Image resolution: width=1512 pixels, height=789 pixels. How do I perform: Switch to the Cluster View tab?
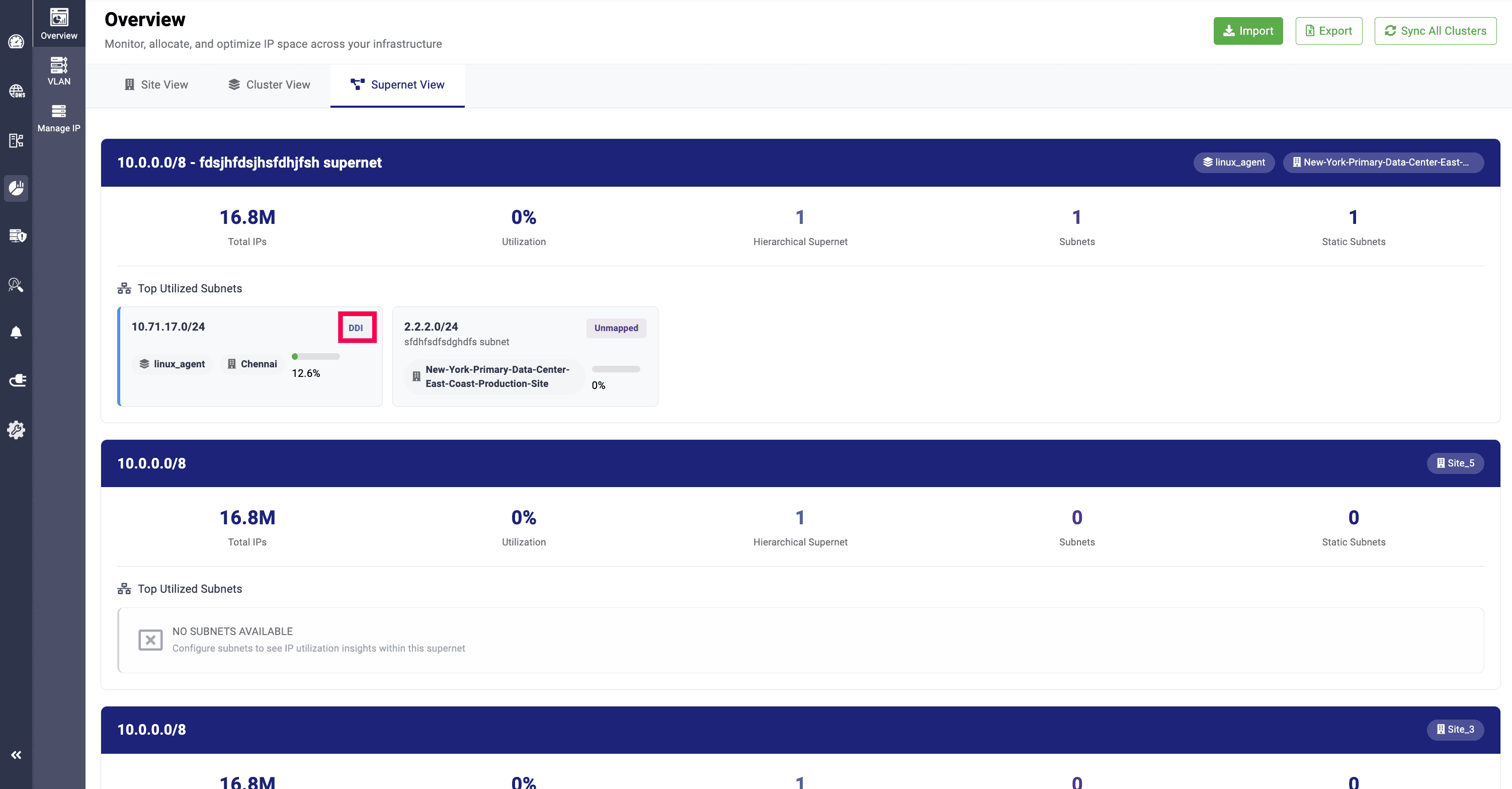[x=269, y=85]
